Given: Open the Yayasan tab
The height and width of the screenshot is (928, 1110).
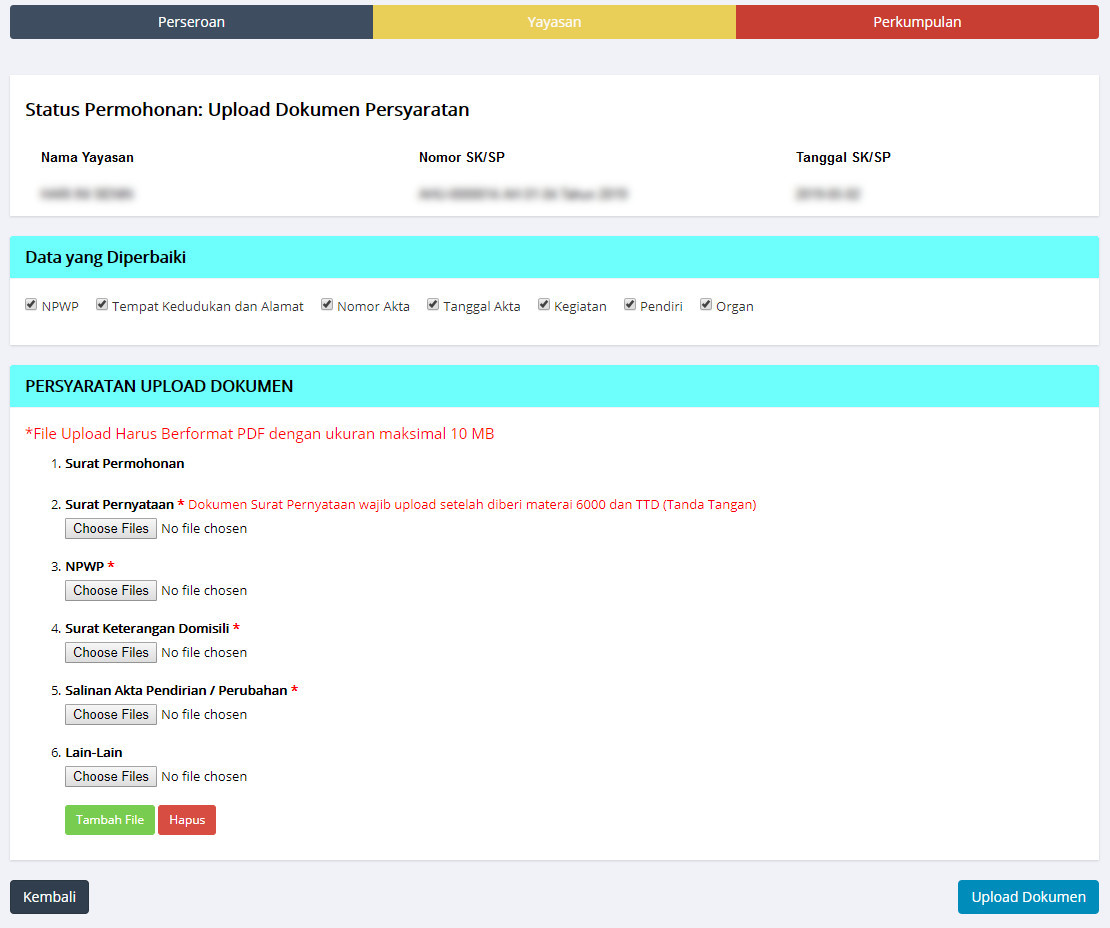Looking at the screenshot, I should pyautogui.click(x=554, y=22).
